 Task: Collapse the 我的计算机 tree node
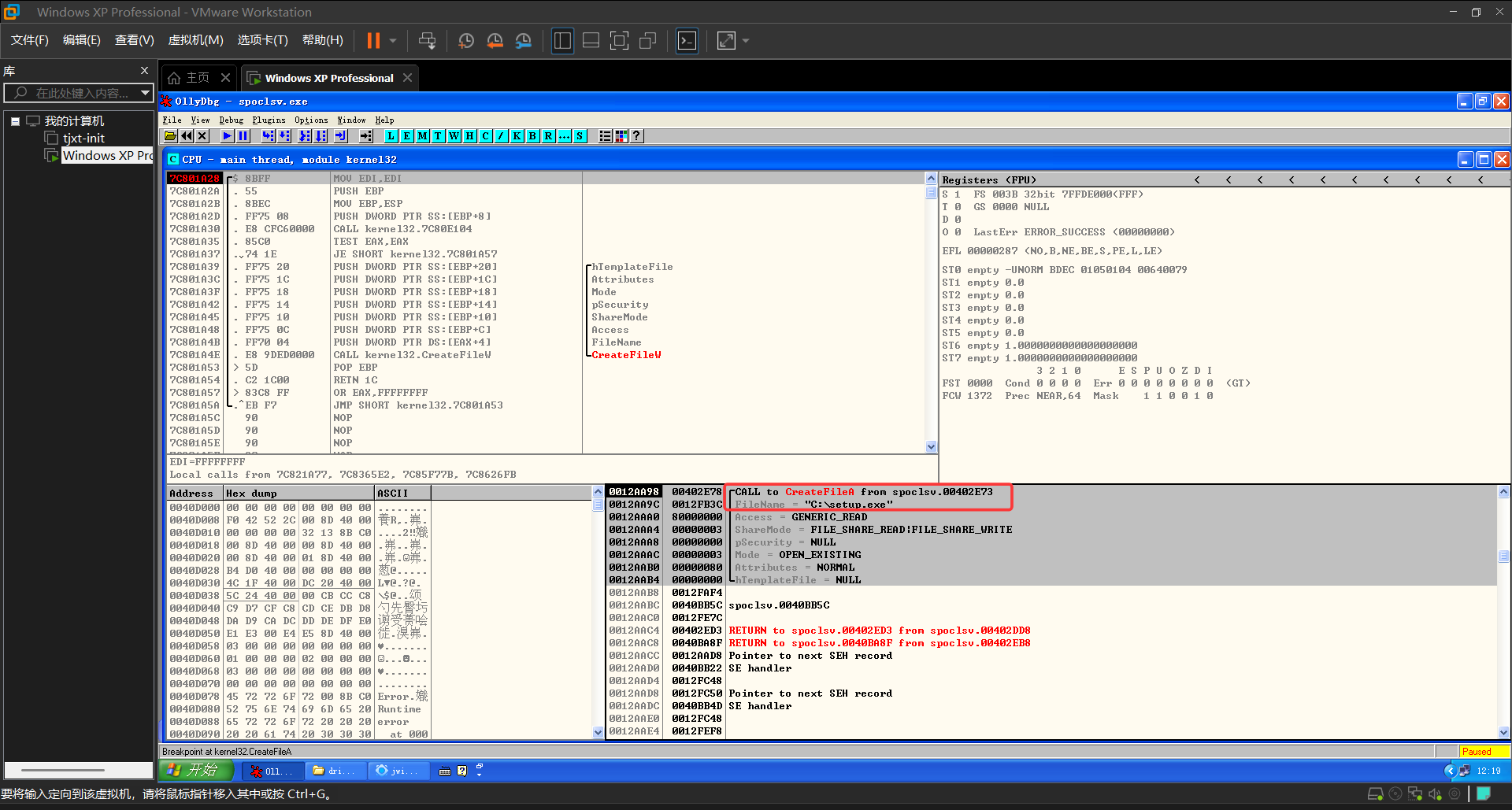tap(15, 121)
